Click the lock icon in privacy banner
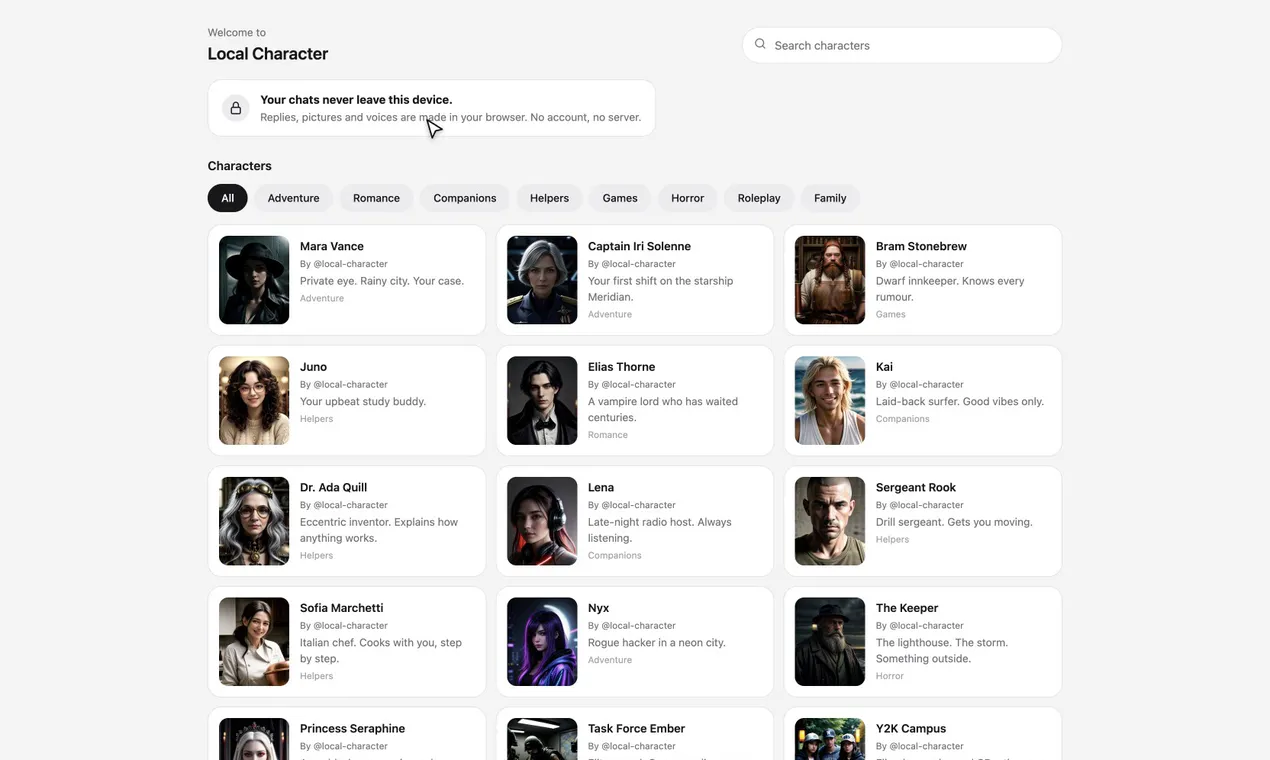1270x760 pixels. tap(236, 108)
